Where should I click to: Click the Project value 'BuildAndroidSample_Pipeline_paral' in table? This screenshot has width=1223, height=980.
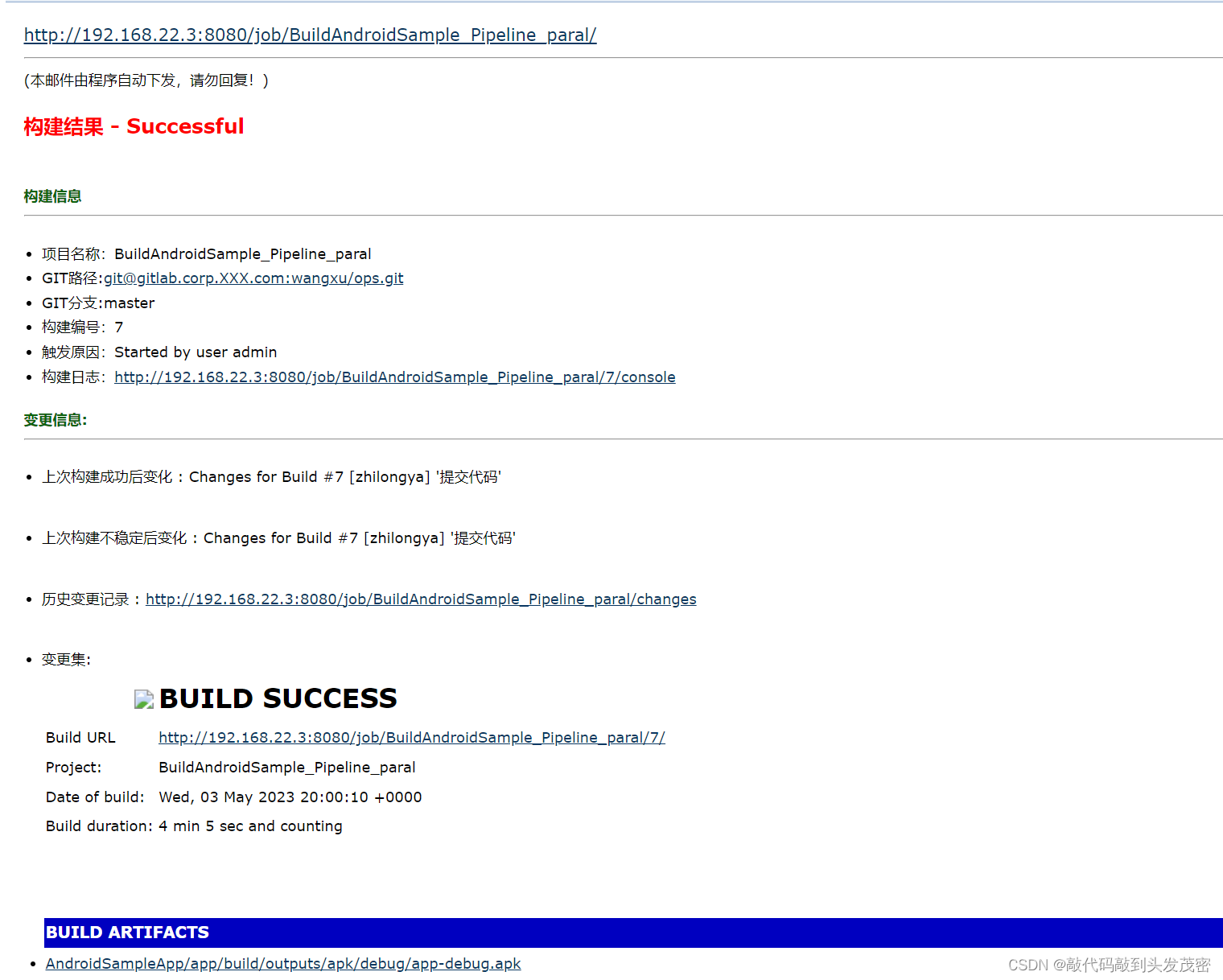point(287,767)
